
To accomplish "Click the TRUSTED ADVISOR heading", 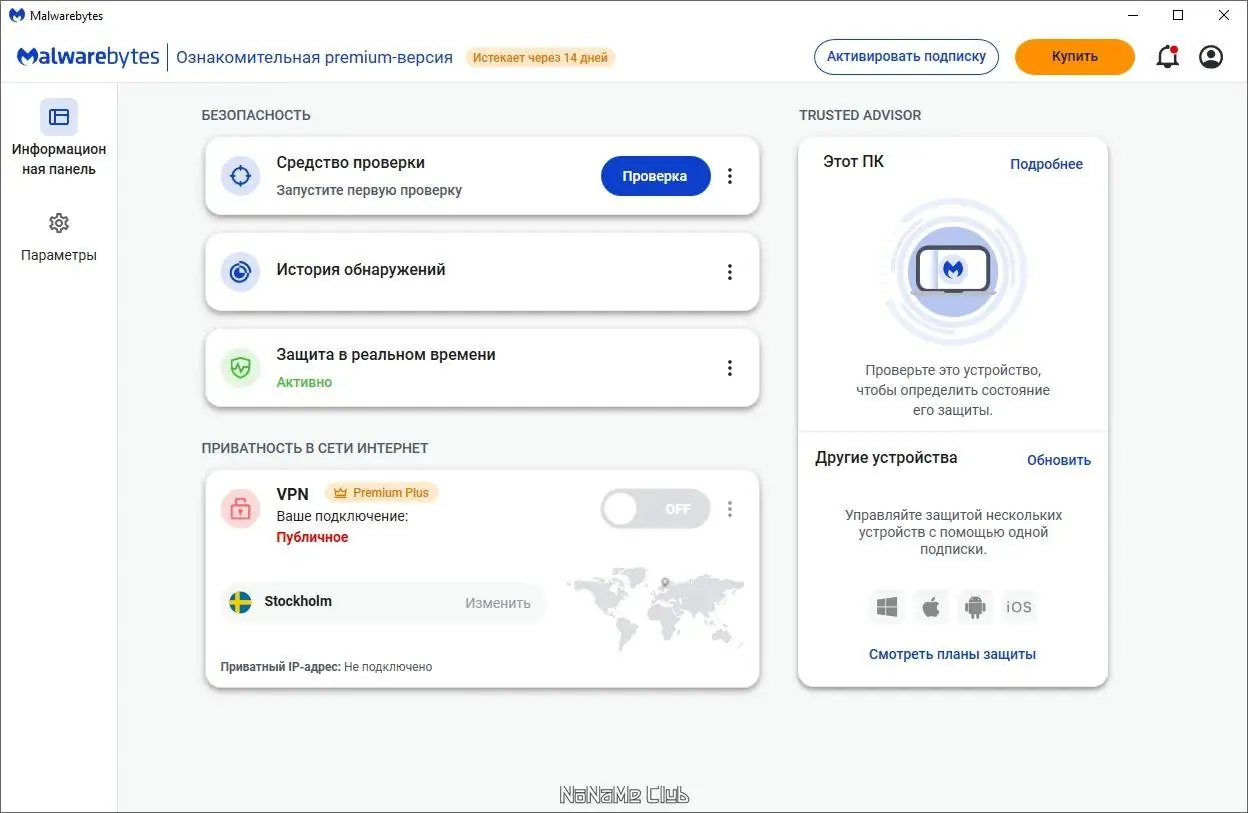I will [x=860, y=115].
